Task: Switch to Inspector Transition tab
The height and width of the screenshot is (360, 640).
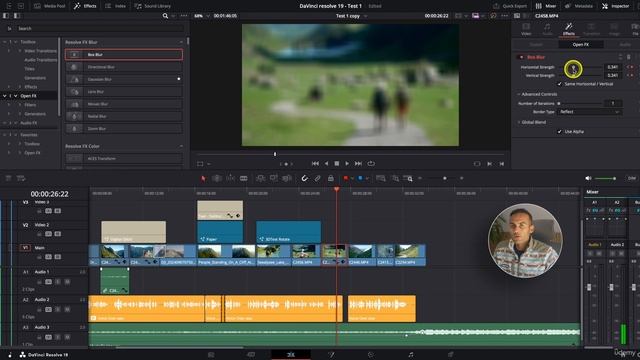Action: 591,29
